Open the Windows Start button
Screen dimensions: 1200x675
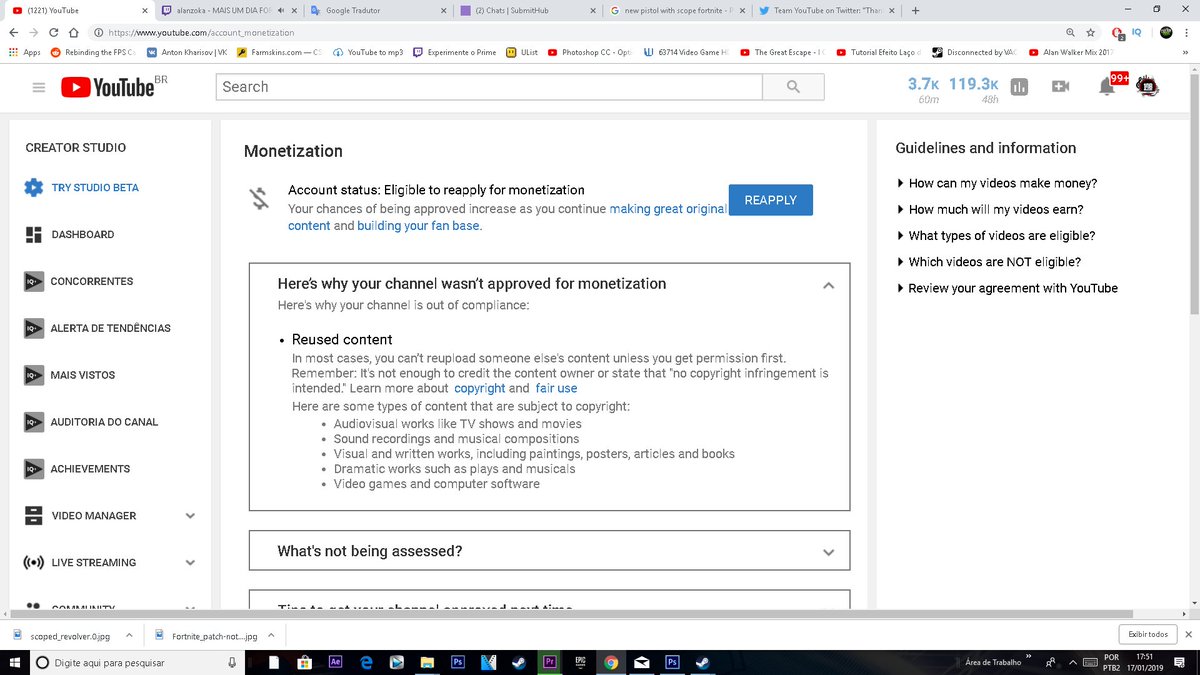point(14,662)
